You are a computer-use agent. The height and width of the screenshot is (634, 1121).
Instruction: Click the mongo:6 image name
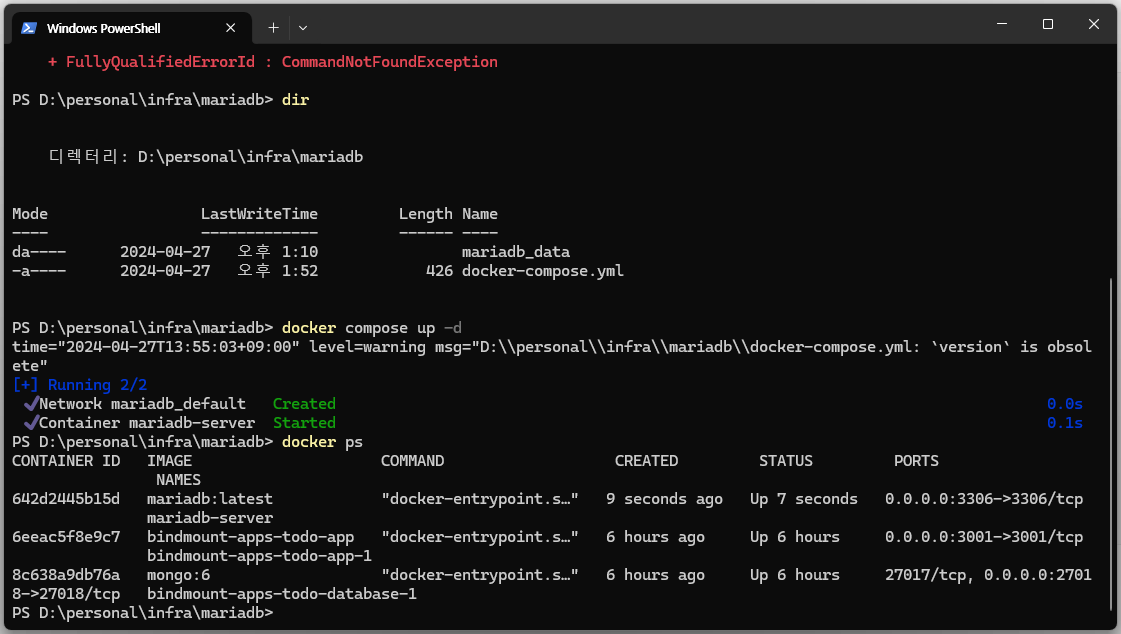(179, 575)
